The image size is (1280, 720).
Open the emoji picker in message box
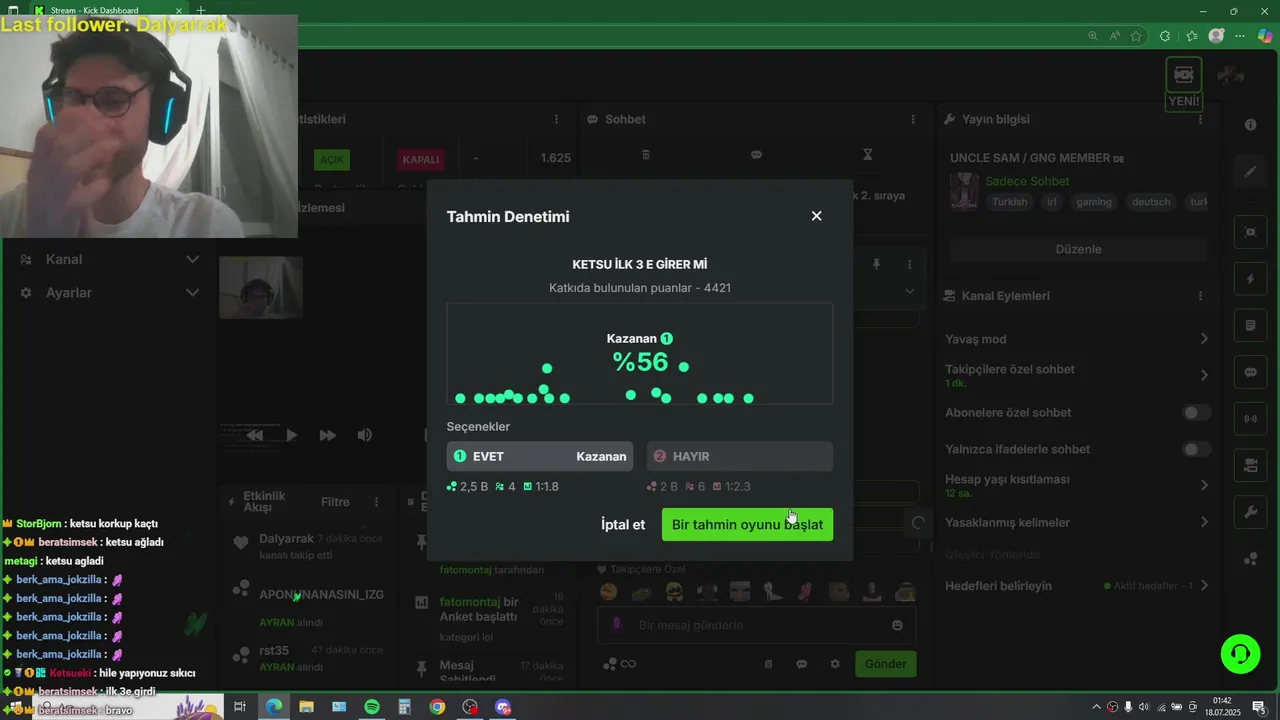[x=897, y=625]
